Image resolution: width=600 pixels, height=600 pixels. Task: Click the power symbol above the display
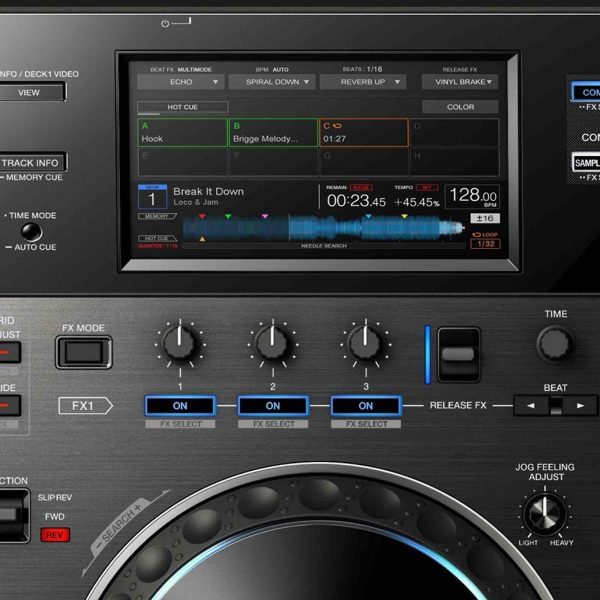click(x=165, y=24)
